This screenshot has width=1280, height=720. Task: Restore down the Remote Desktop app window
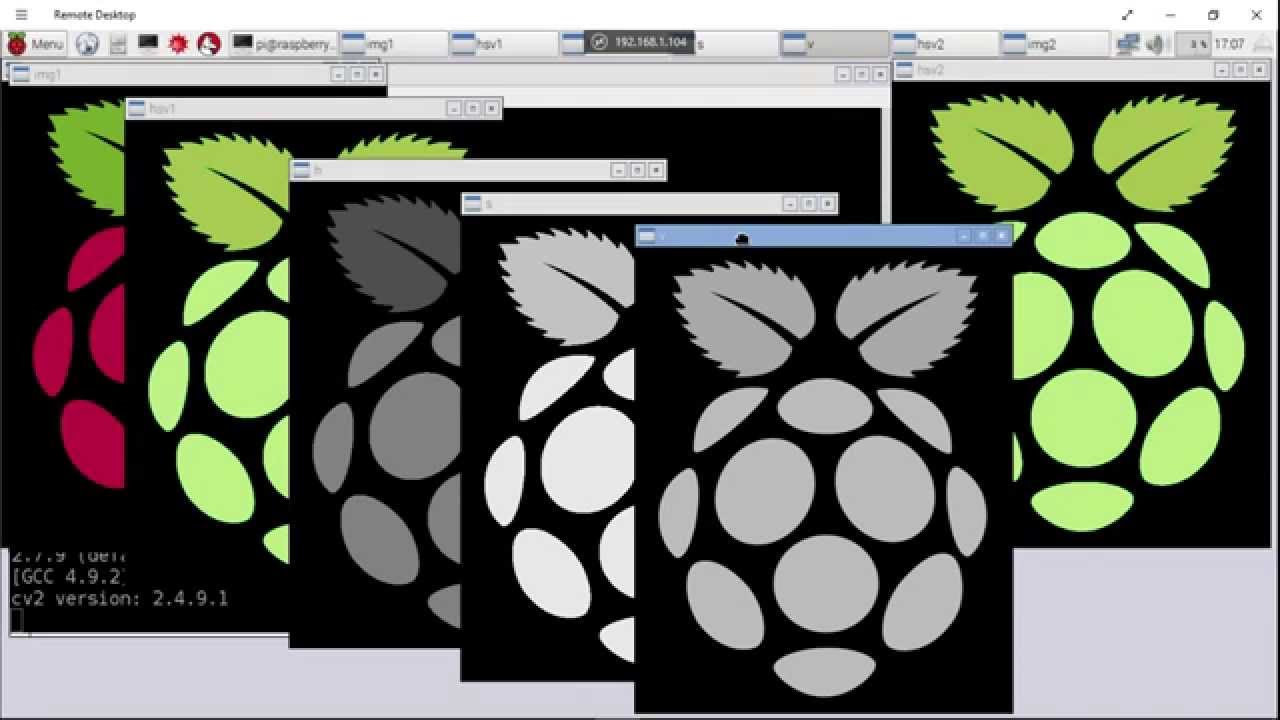[x=1213, y=15]
